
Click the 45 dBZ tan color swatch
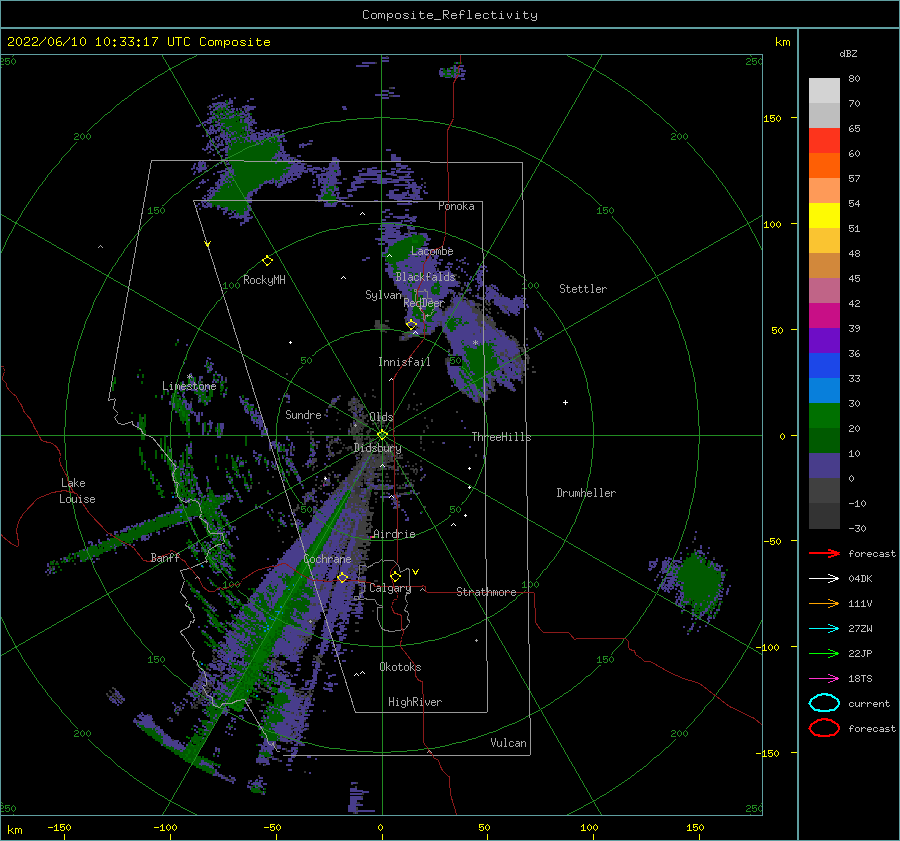[824, 265]
